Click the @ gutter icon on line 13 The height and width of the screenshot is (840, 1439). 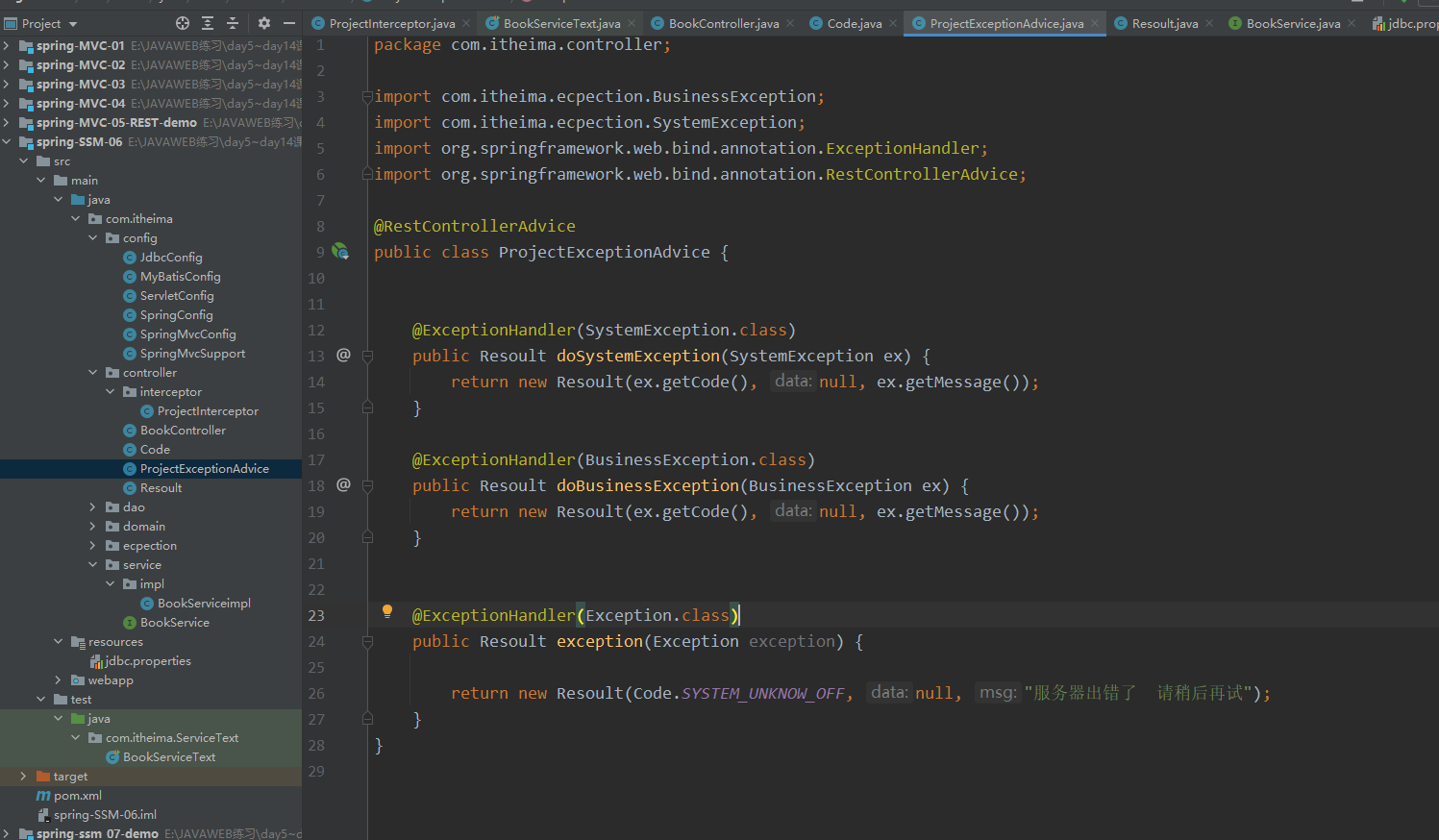point(343,356)
